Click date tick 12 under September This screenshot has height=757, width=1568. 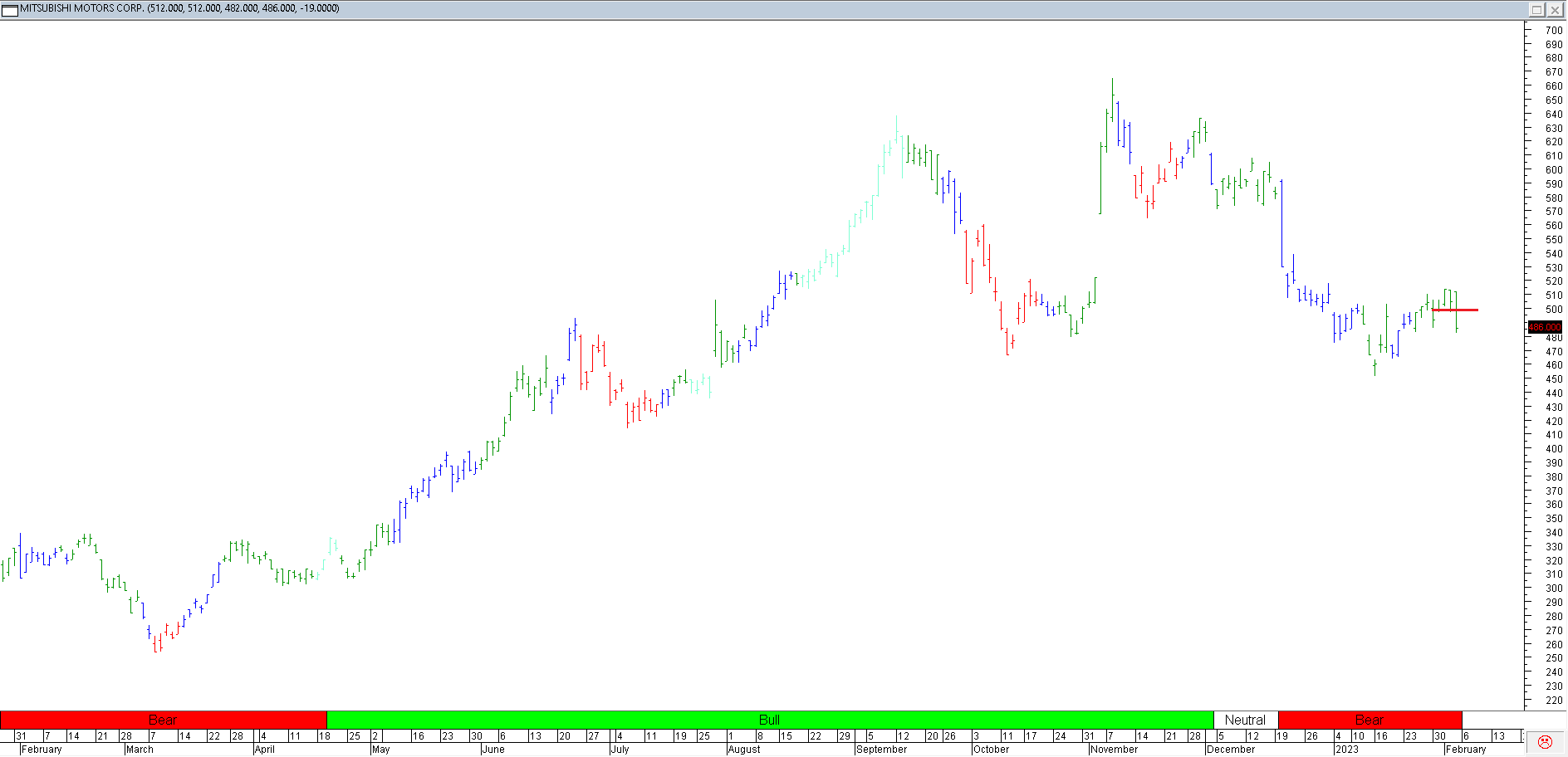pos(904,736)
